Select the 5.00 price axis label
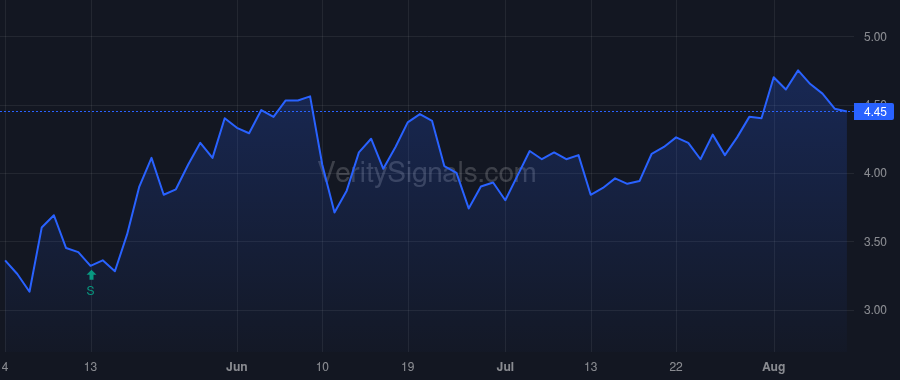This screenshot has height=380, width=900. click(875, 37)
